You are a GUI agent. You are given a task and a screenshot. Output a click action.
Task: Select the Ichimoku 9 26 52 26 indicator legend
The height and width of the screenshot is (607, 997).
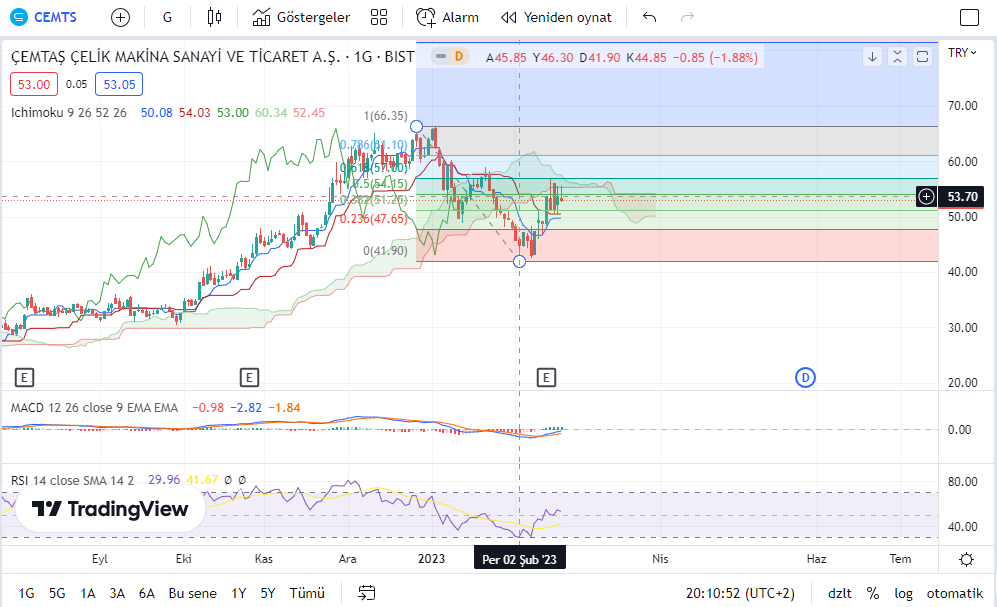(69, 113)
